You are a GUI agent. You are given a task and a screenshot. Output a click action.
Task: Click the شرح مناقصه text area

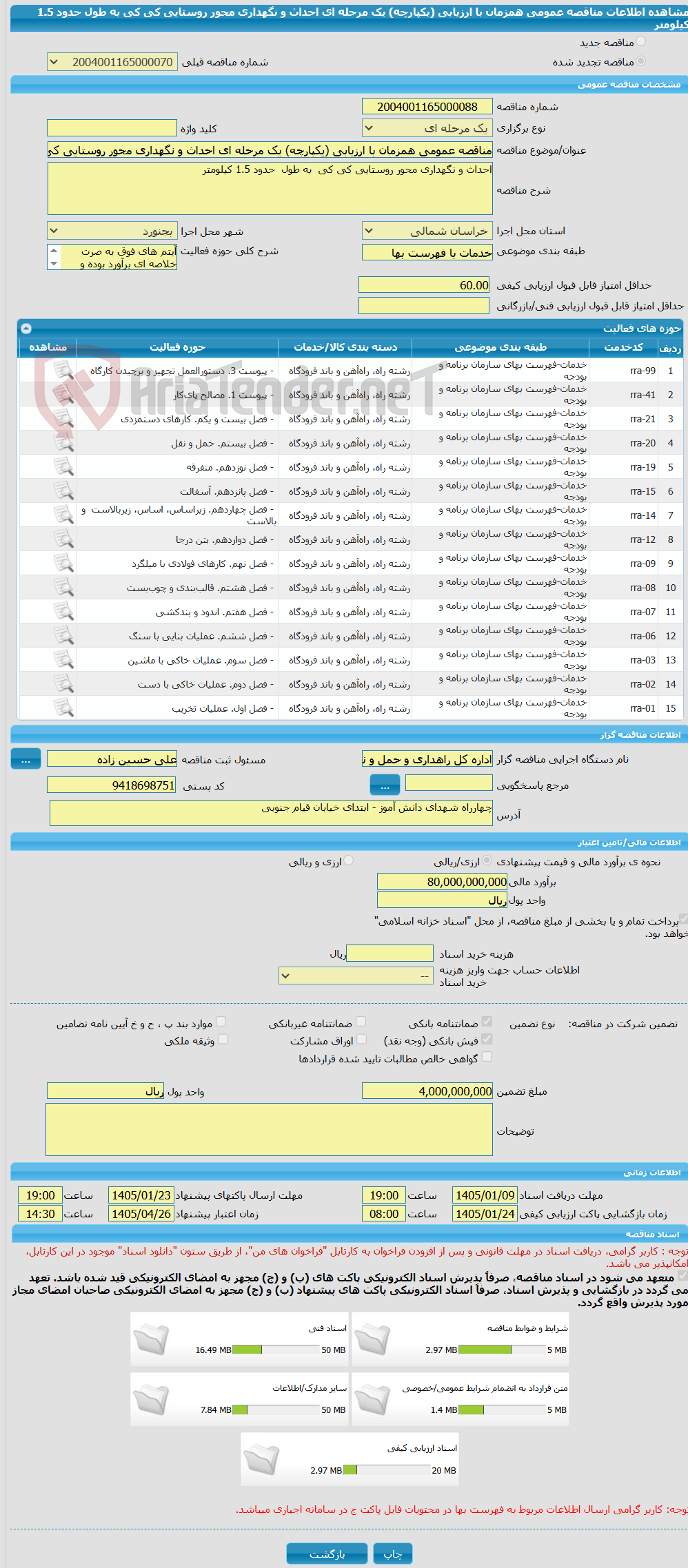tap(270, 188)
